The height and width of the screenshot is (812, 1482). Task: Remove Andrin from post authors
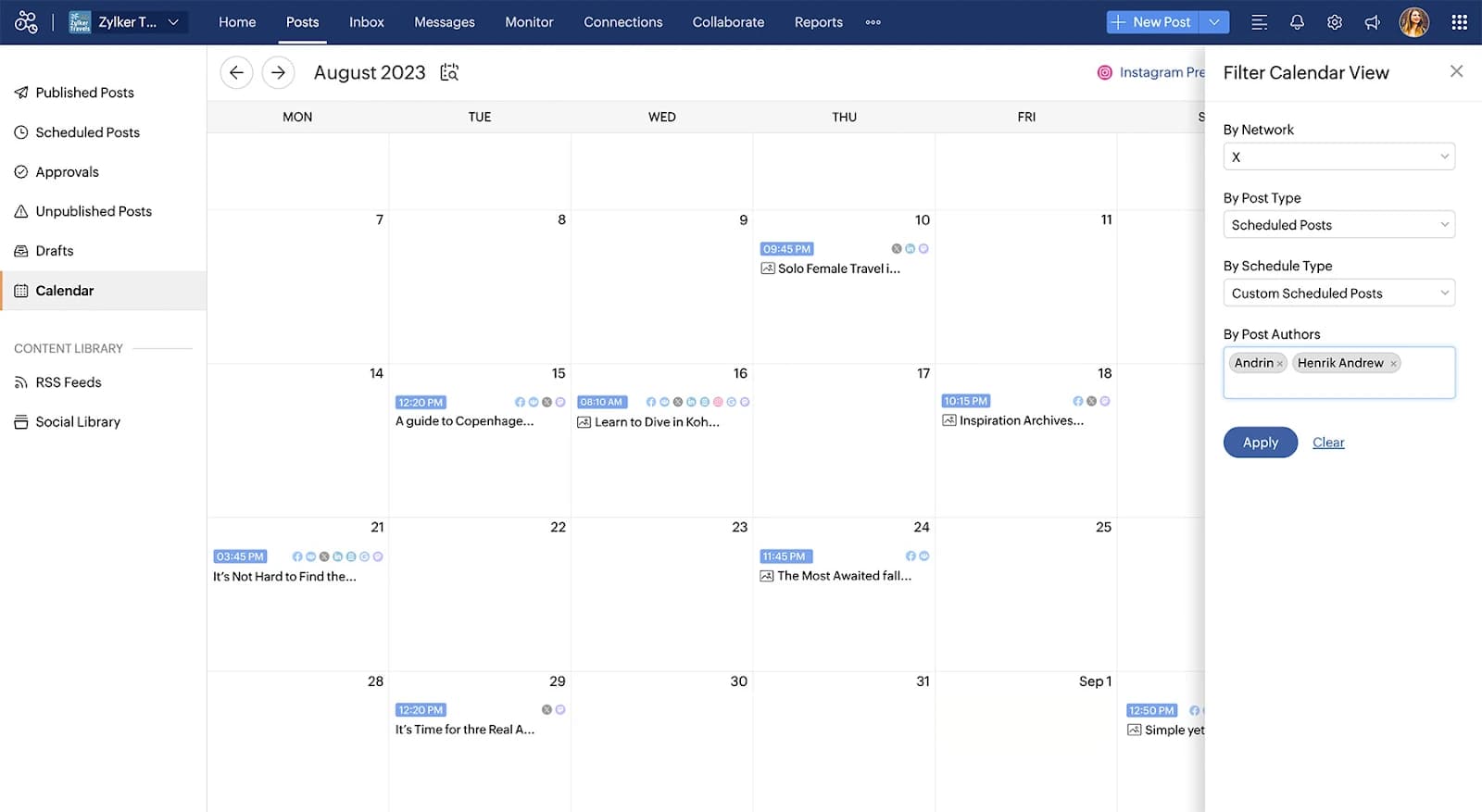(x=1280, y=364)
